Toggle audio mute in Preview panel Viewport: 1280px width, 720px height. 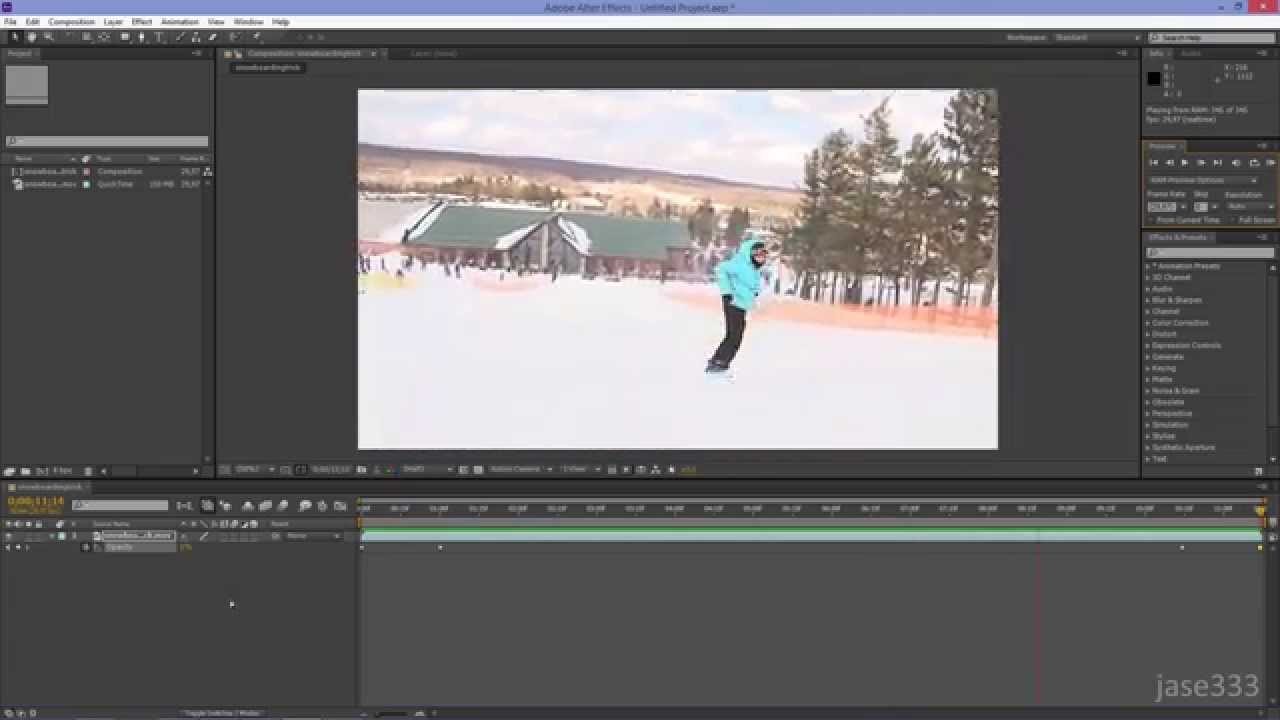[1236, 163]
